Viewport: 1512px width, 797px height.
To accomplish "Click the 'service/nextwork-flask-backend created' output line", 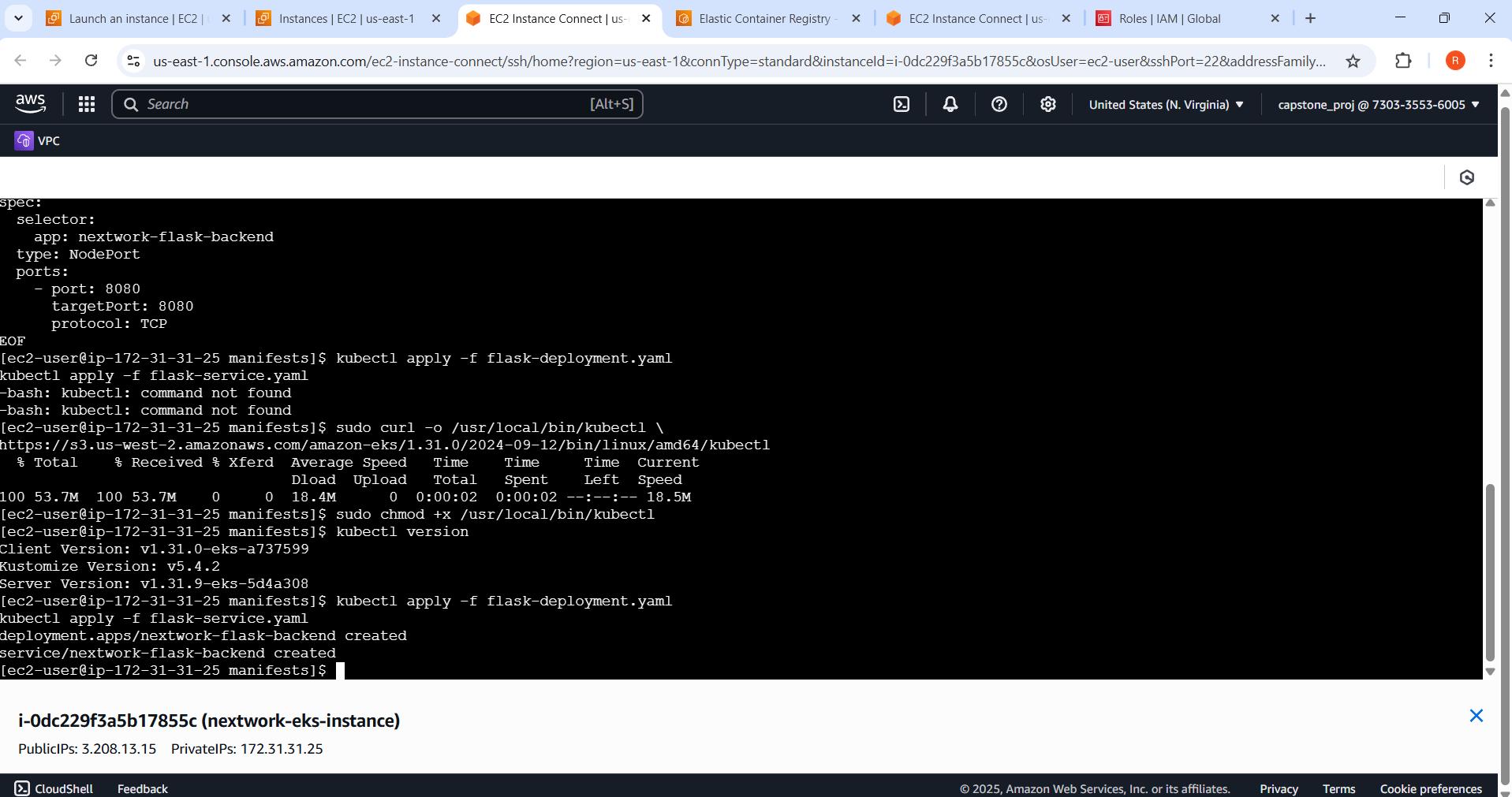I will click(168, 653).
